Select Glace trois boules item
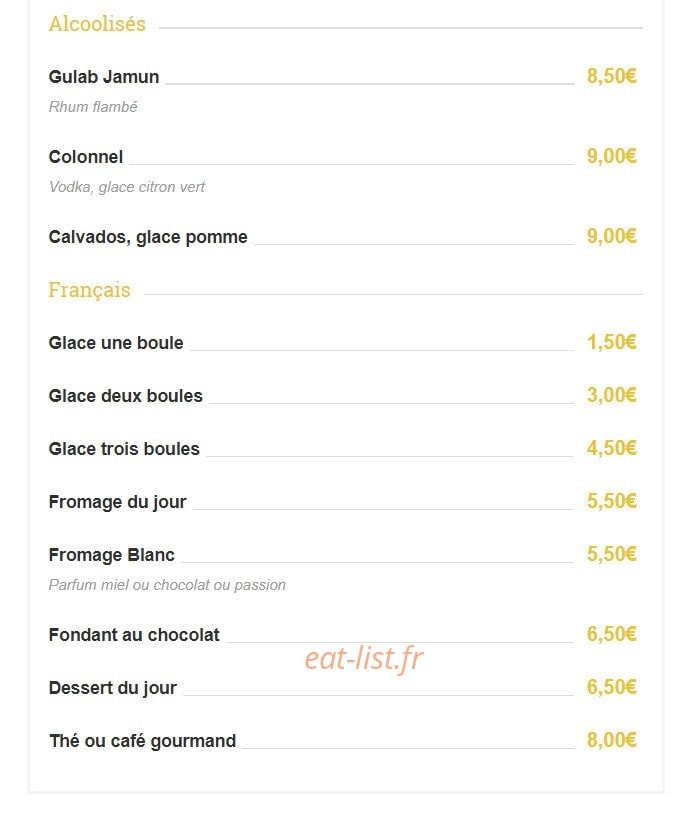Image resolution: width=696 pixels, height=829 pixels. tap(124, 448)
